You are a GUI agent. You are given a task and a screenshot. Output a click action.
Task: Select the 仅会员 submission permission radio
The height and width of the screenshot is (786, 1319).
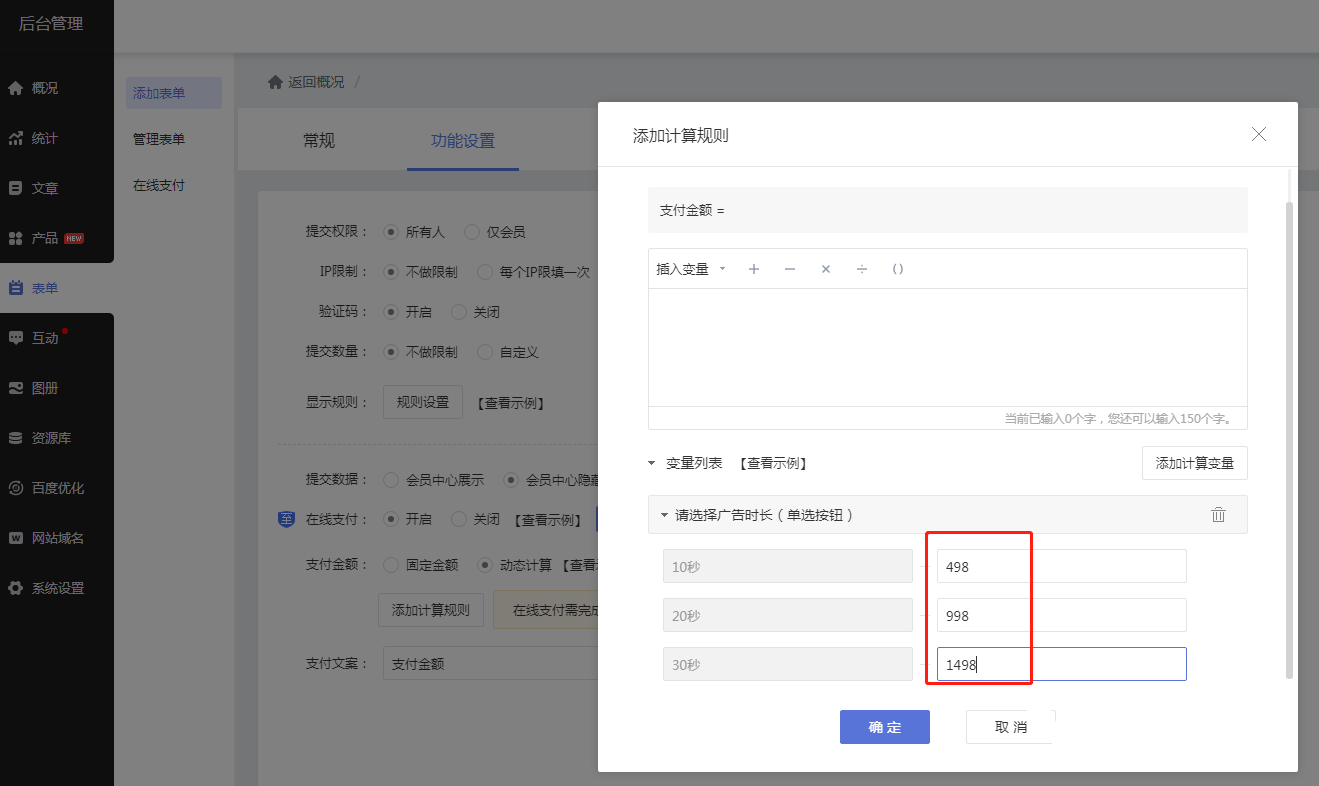[x=471, y=232]
